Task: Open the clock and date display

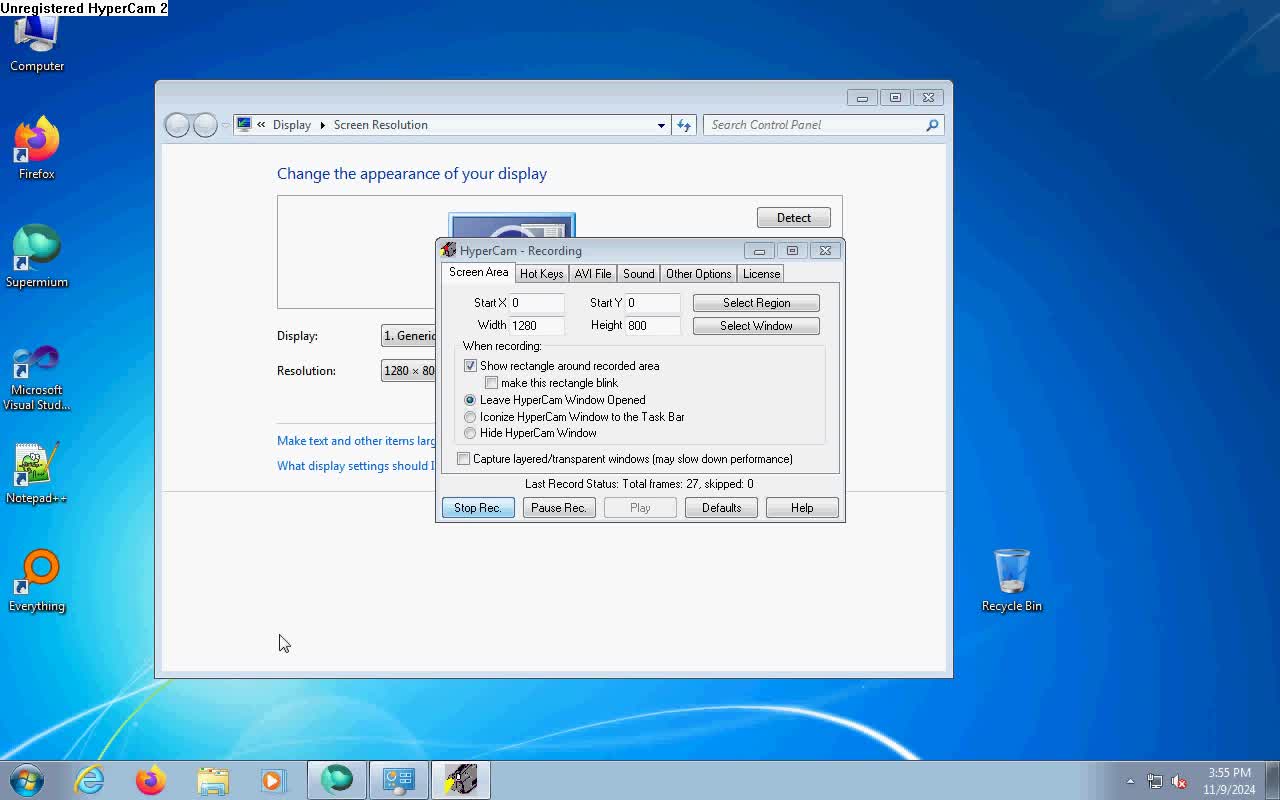Action: tap(1229, 781)
